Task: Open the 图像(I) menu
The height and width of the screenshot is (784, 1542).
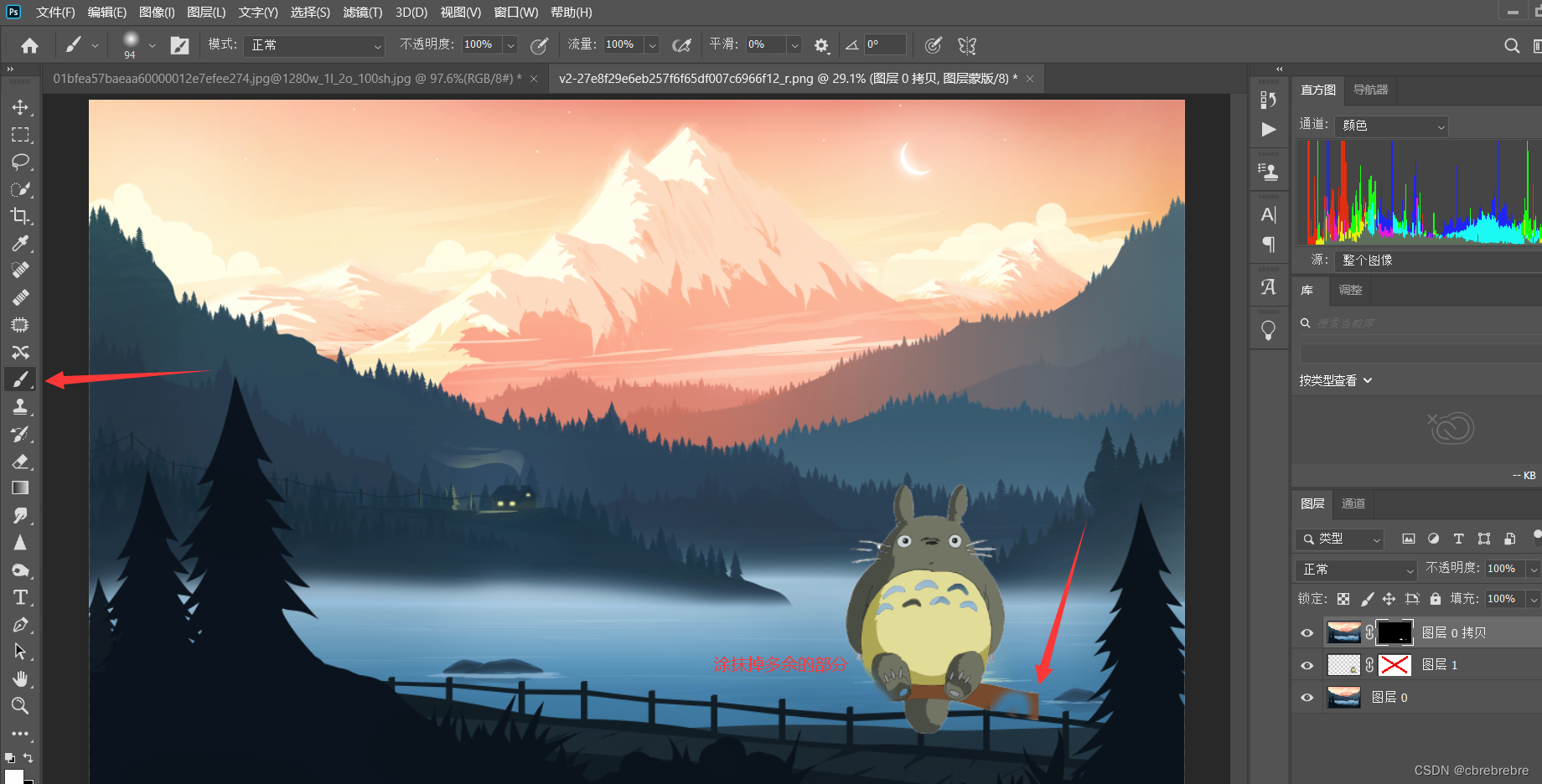Action: coord(157,13)
